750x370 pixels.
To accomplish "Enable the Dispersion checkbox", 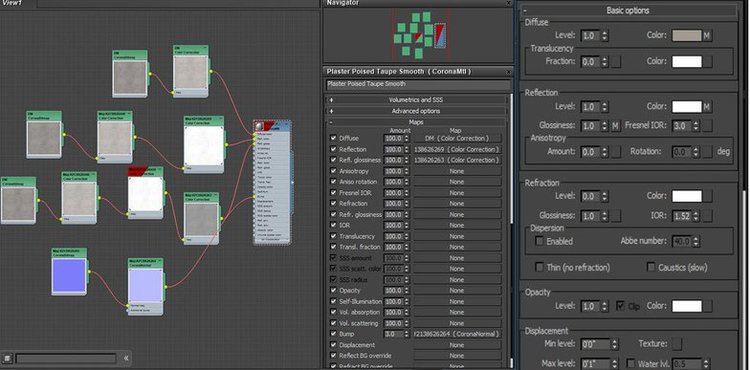I will coord(540,241).
